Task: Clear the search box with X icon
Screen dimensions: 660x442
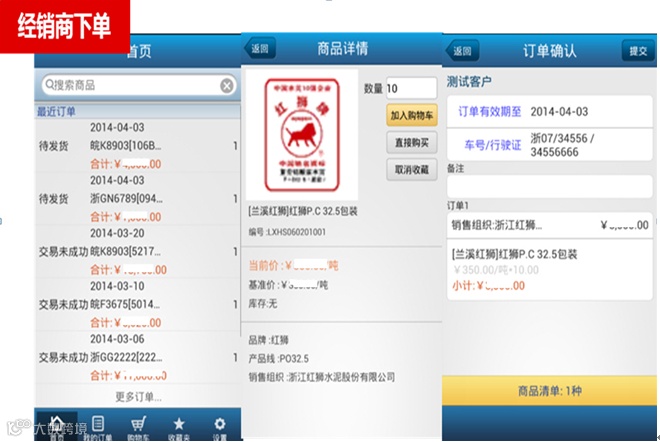Action: tap(227, 85)
